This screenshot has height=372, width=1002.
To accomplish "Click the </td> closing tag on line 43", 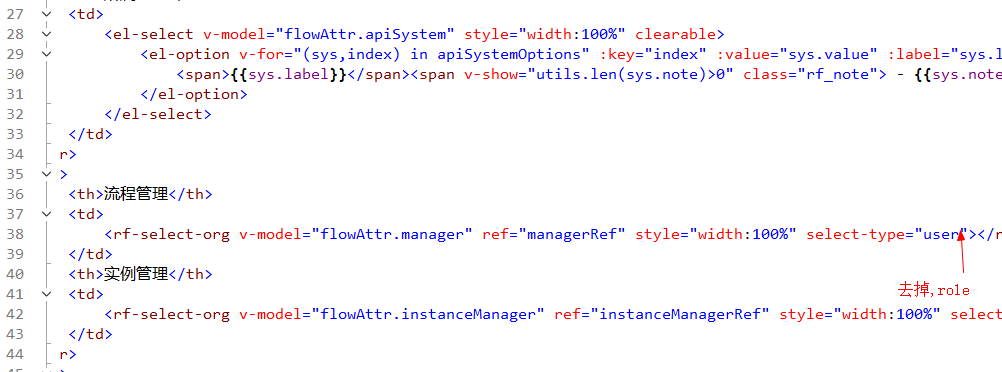I will point(91,334).
